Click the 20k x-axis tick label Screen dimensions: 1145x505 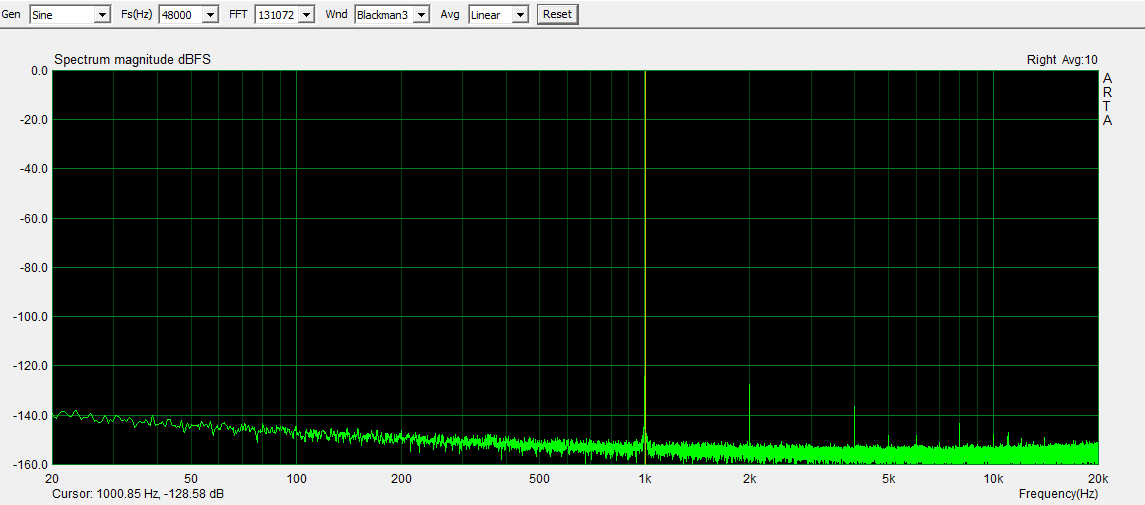point(1097,479)
